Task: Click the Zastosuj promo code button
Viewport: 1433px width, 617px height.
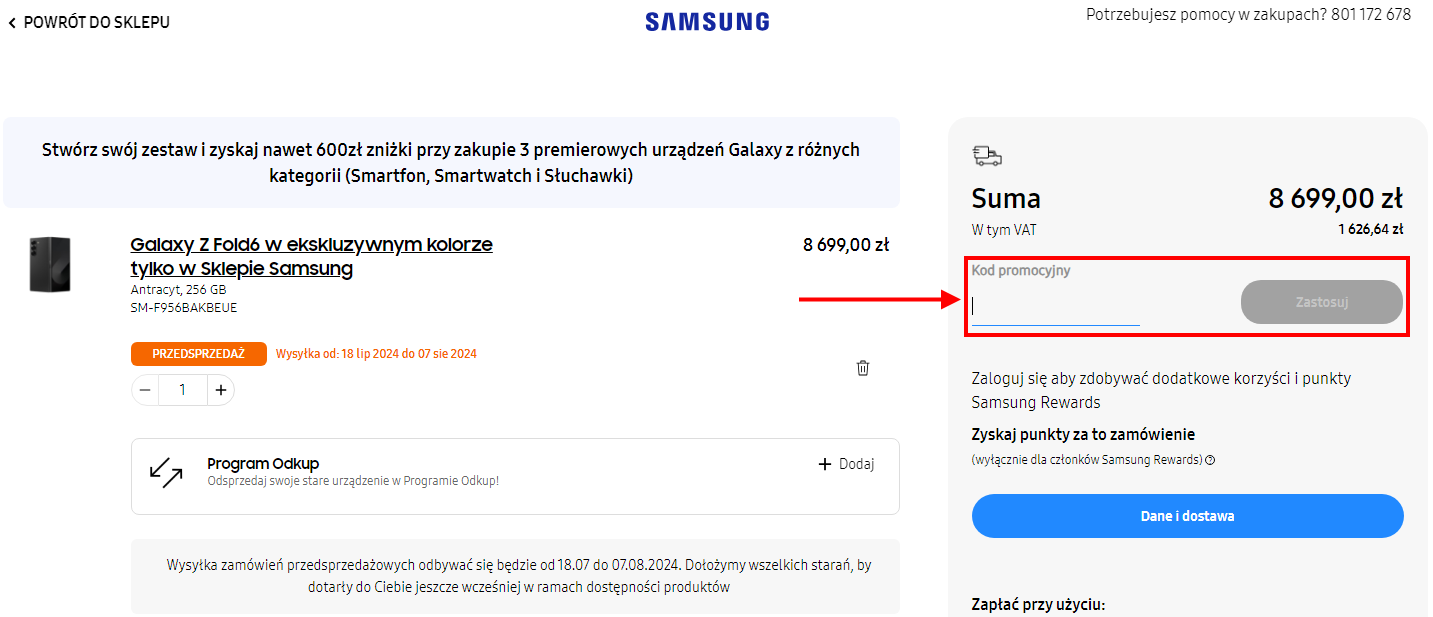Action: point(1322,302)
